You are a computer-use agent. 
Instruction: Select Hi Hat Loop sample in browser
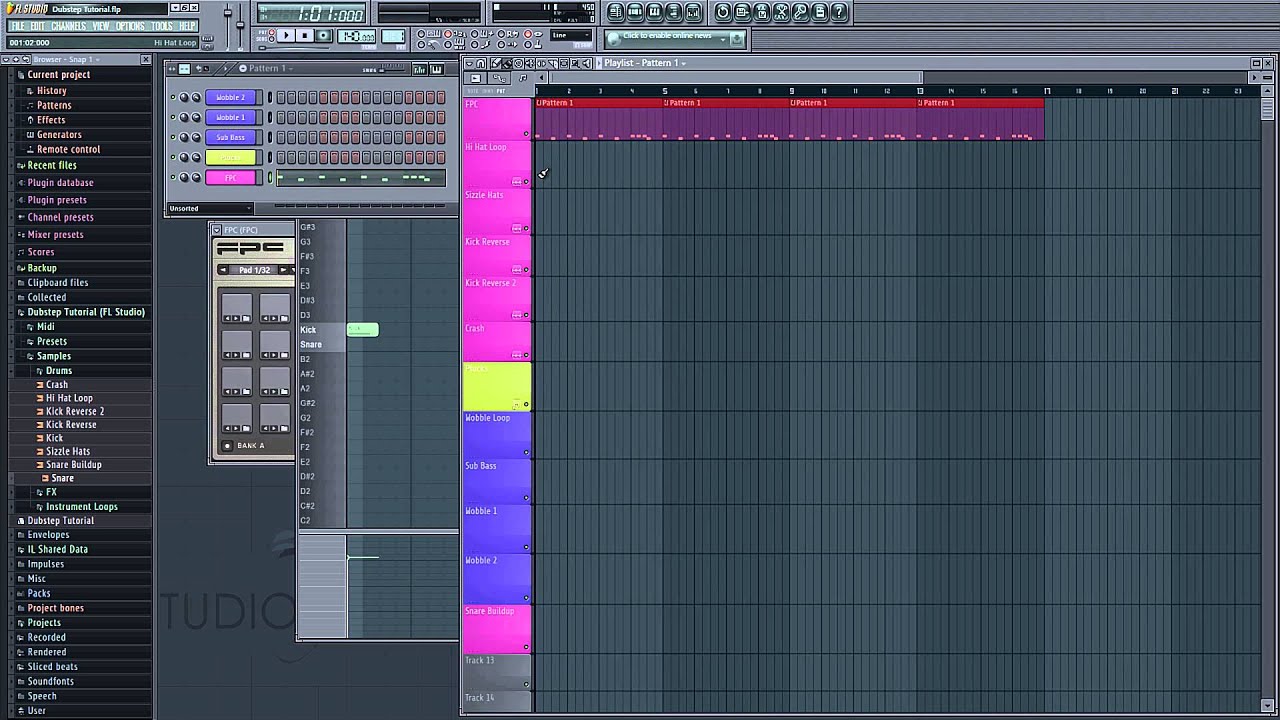point(69,398)
